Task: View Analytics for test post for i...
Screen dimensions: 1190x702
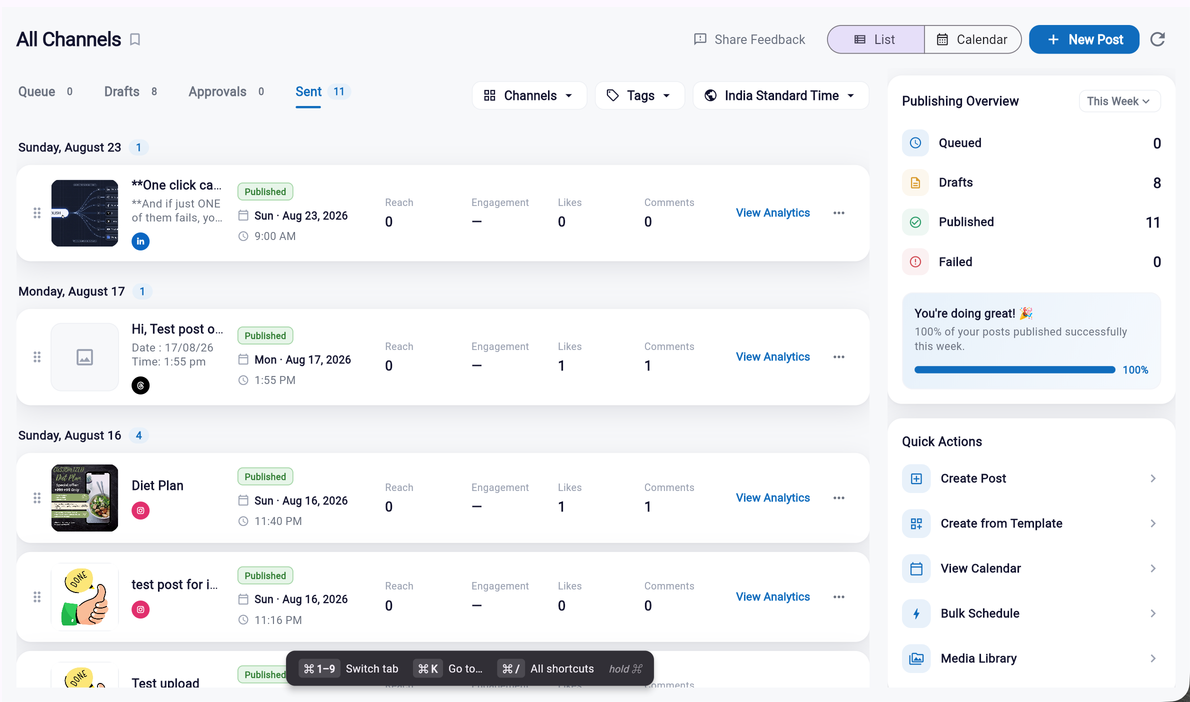Action: (773, 597)
